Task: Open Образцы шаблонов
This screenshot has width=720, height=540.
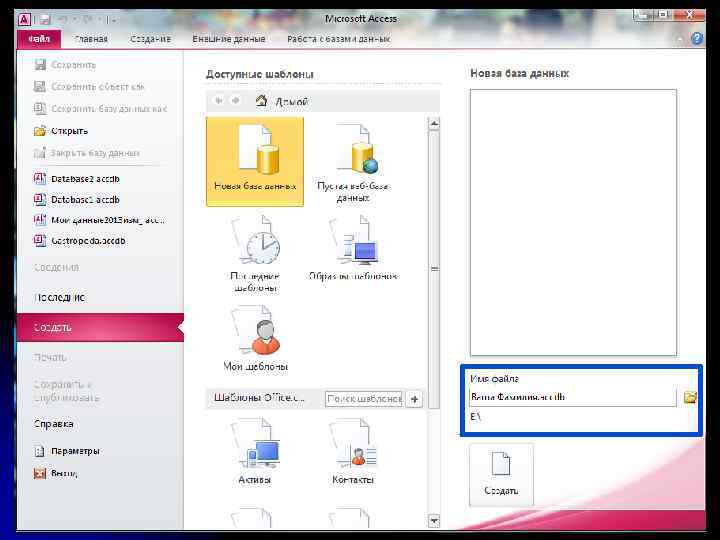Action: (x=353, y=248)
